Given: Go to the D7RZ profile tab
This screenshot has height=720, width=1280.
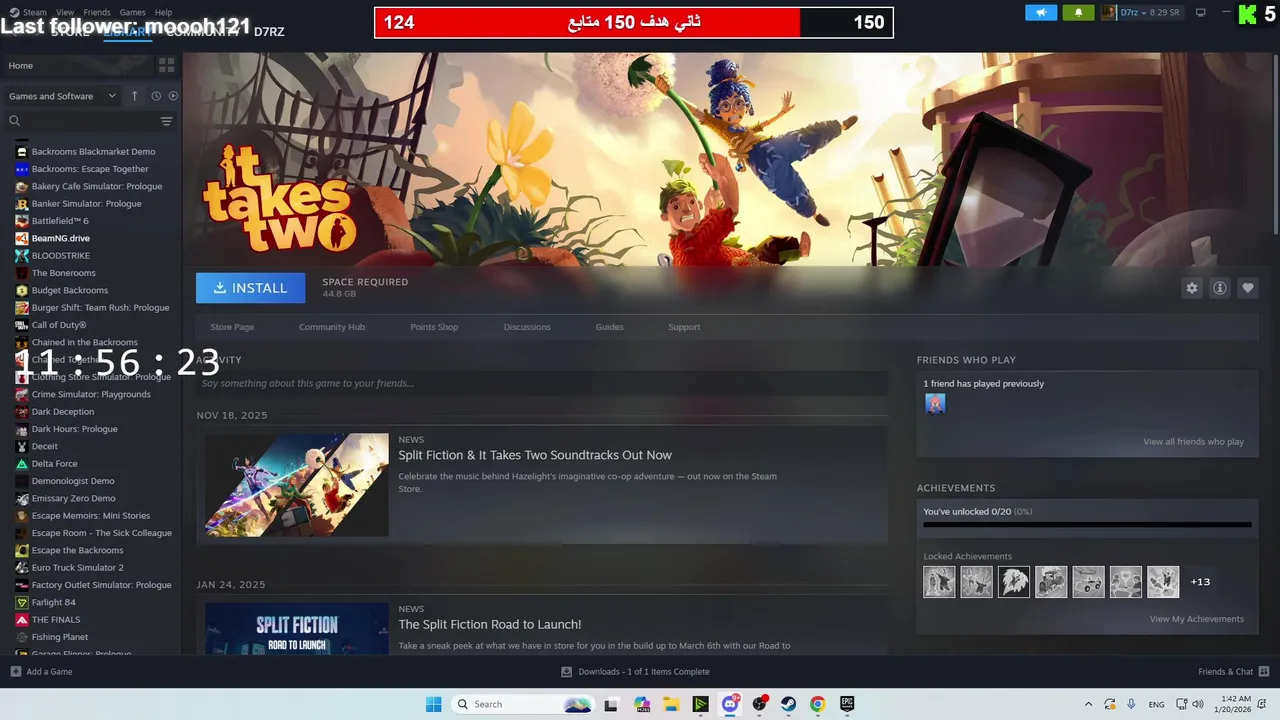Looking at the screenshot, I should tap(269, 32).
